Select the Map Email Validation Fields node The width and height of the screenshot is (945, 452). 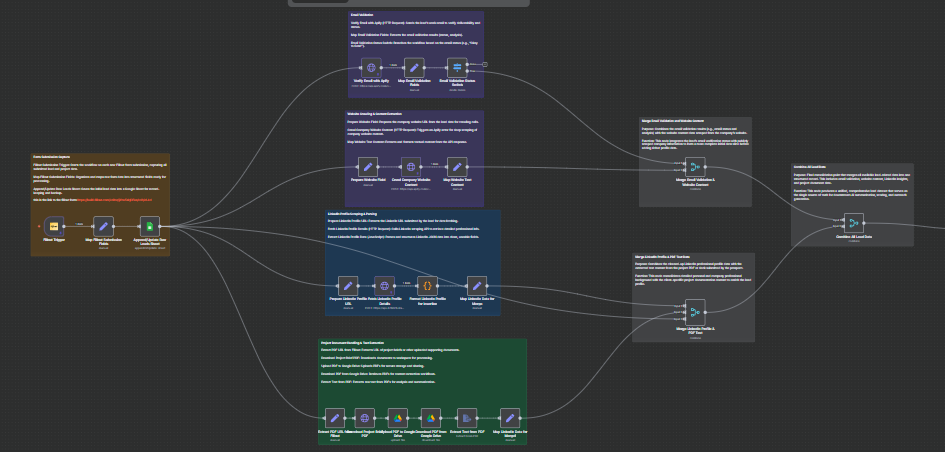coord(414,67)
